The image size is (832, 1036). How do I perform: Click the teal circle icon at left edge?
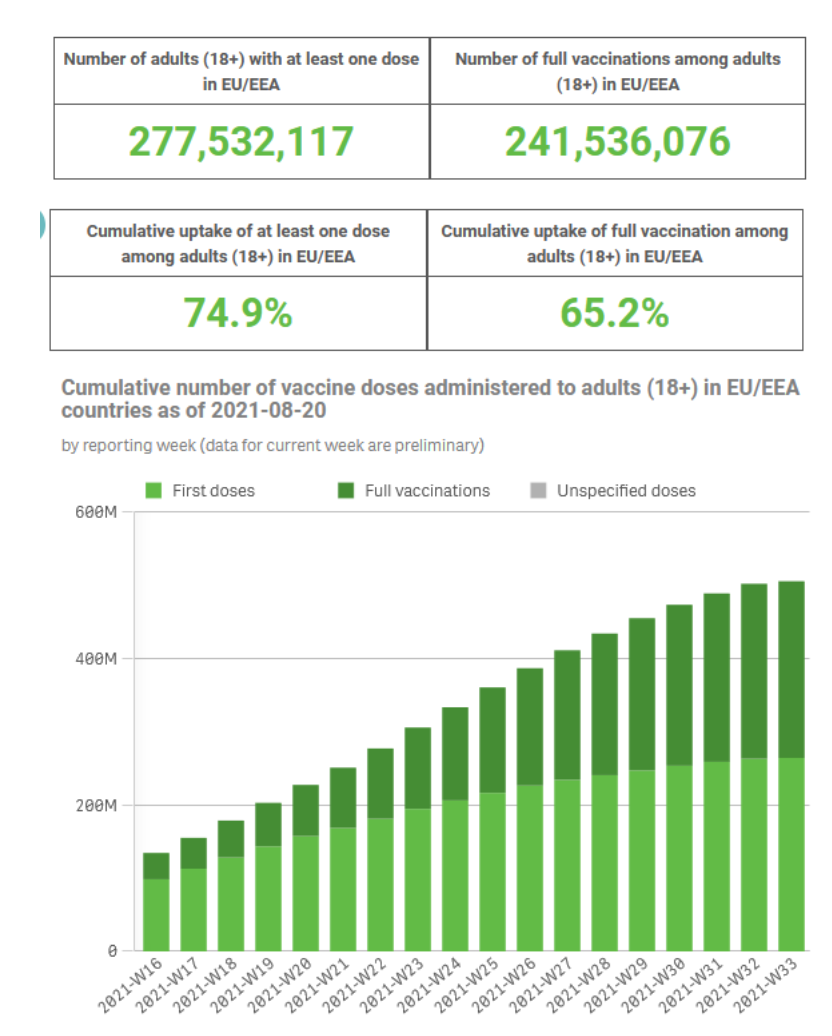coord(41,225)
